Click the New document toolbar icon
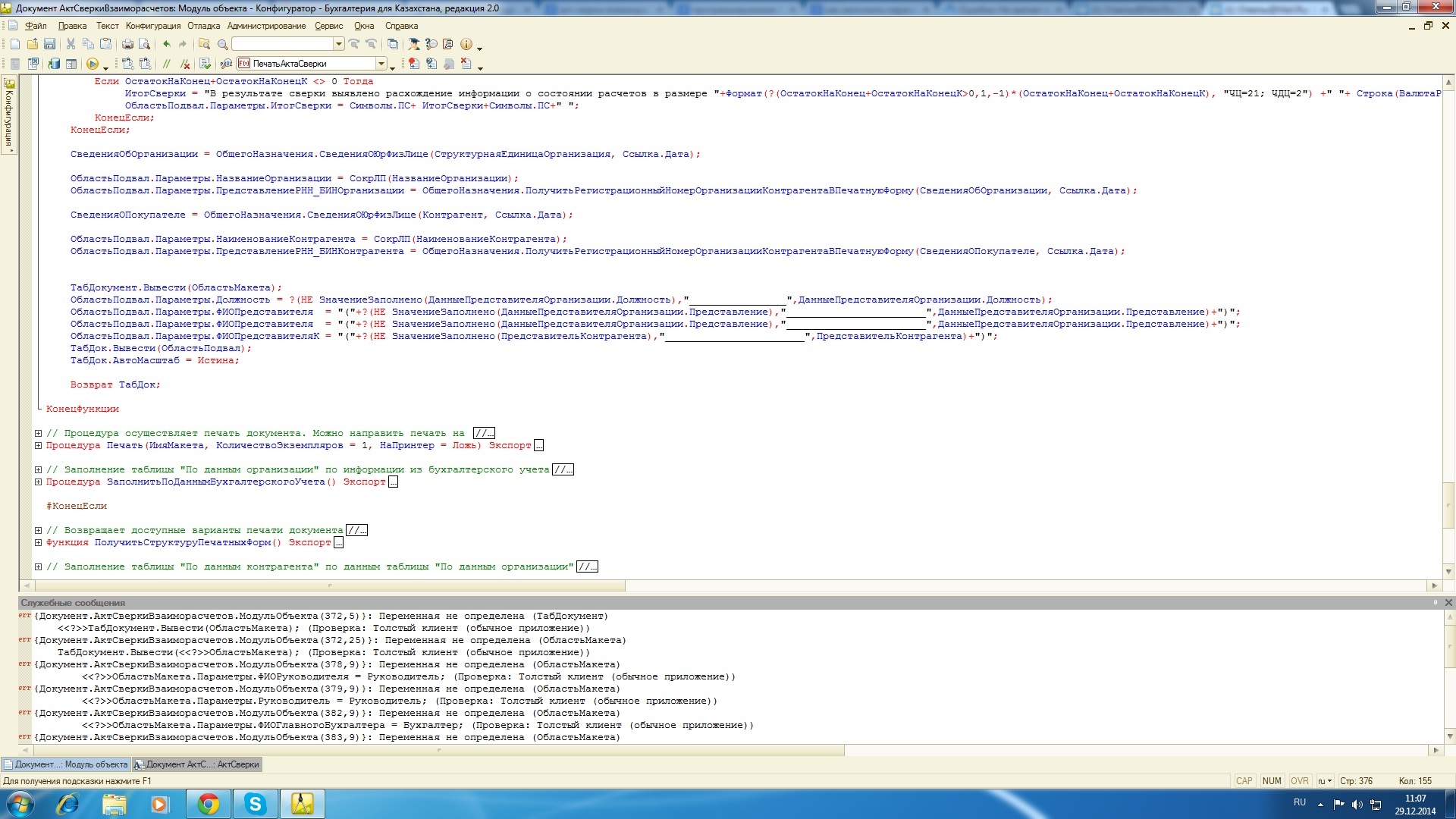1456x819 pixels. (15, 44)
